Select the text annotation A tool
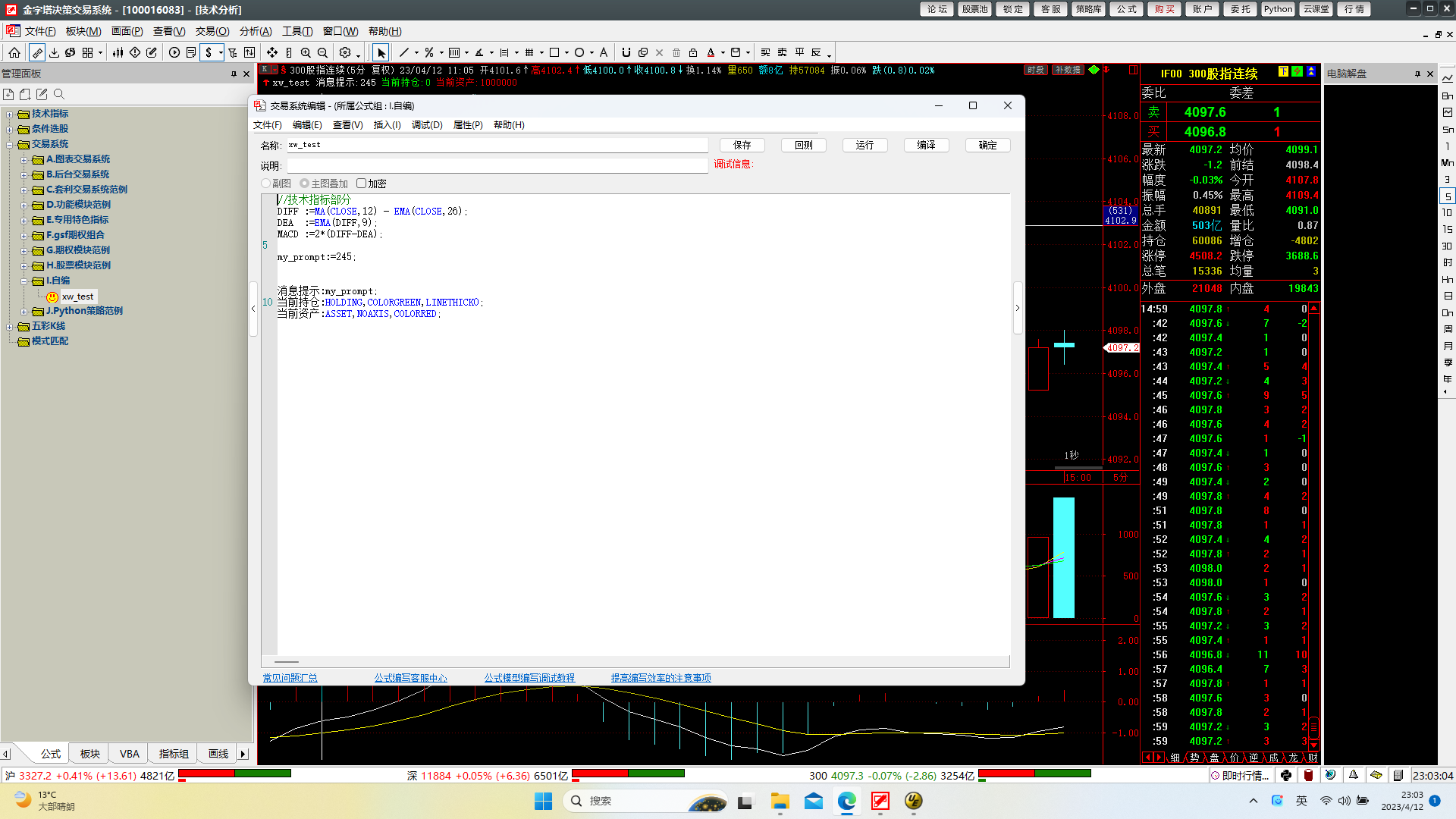The image size is (1456, 819). click(x=604, y=52)
